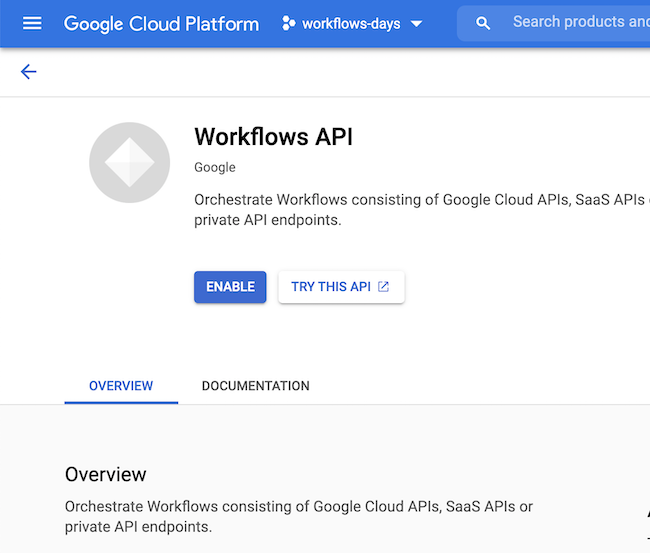Go back with the left arrow

(x=29, y=72)
